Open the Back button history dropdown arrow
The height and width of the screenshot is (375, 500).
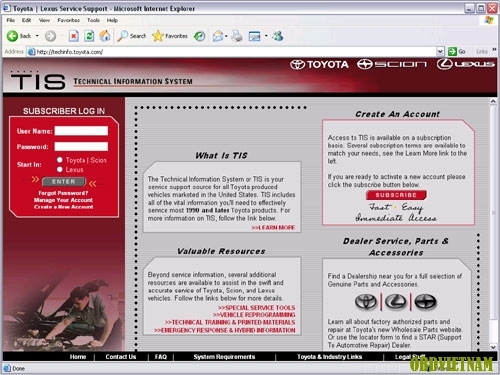tap(37, 36)
